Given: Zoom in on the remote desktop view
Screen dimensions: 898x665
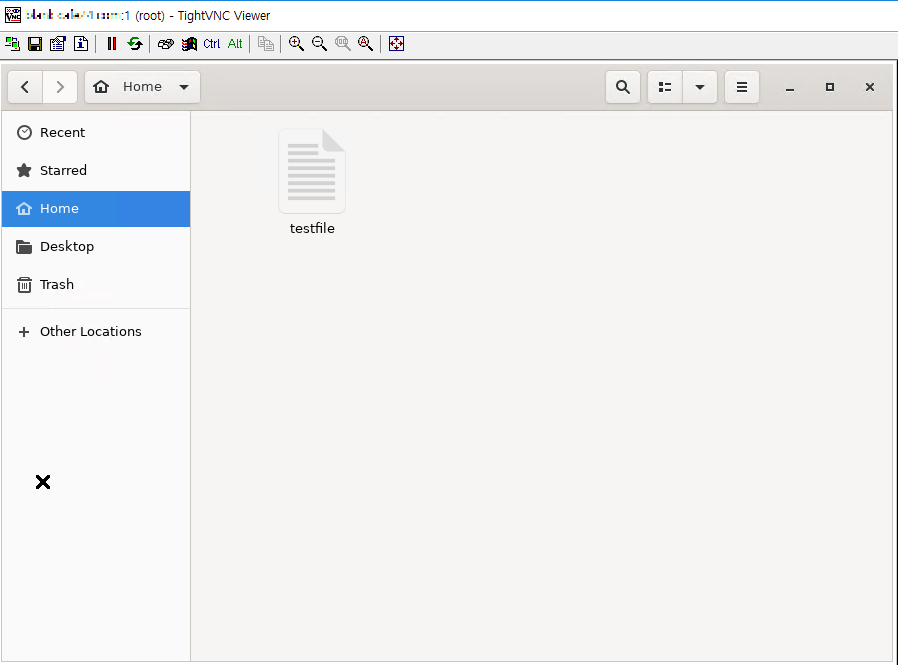Looking at the screenshot, I should (x=296, y=44).
